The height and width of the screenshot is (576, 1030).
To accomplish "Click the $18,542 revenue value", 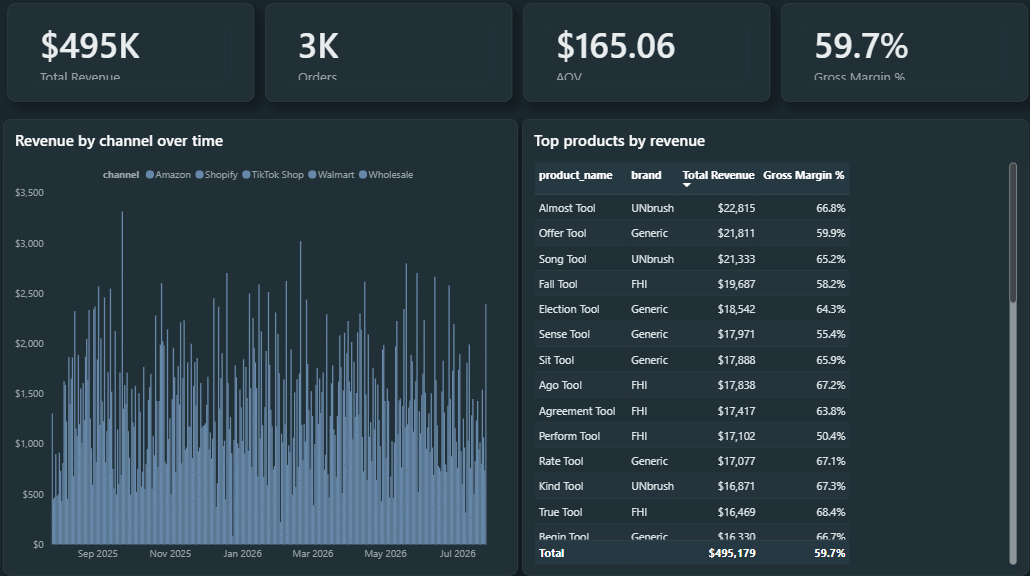I will pyautogui.click(x=736, y=309).
